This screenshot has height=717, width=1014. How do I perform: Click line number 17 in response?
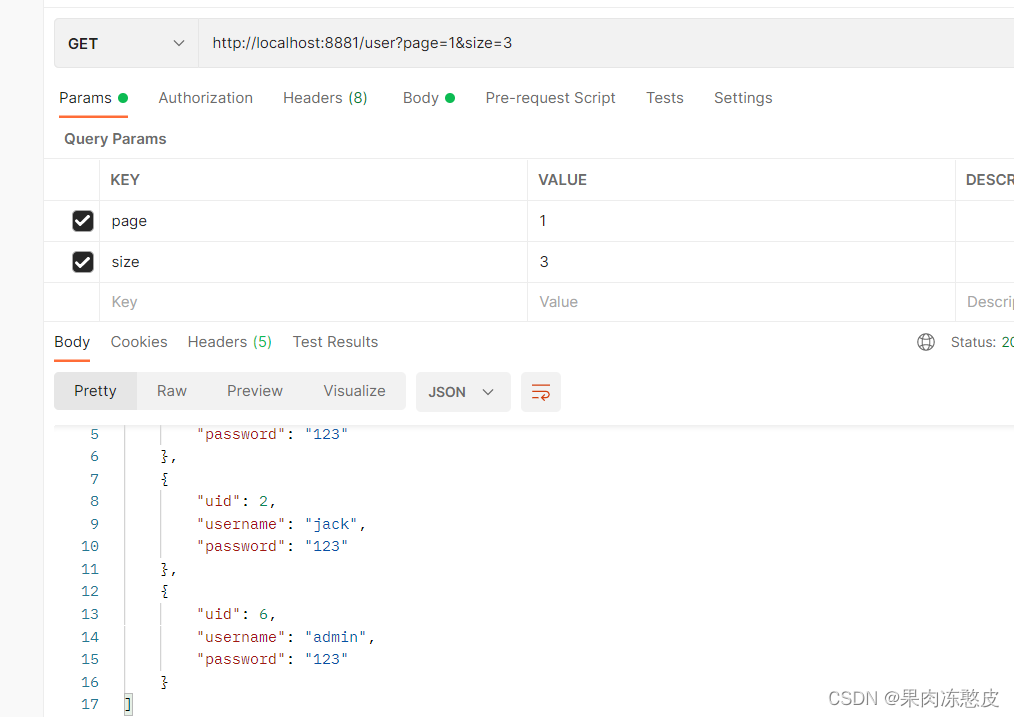(90, 704)
